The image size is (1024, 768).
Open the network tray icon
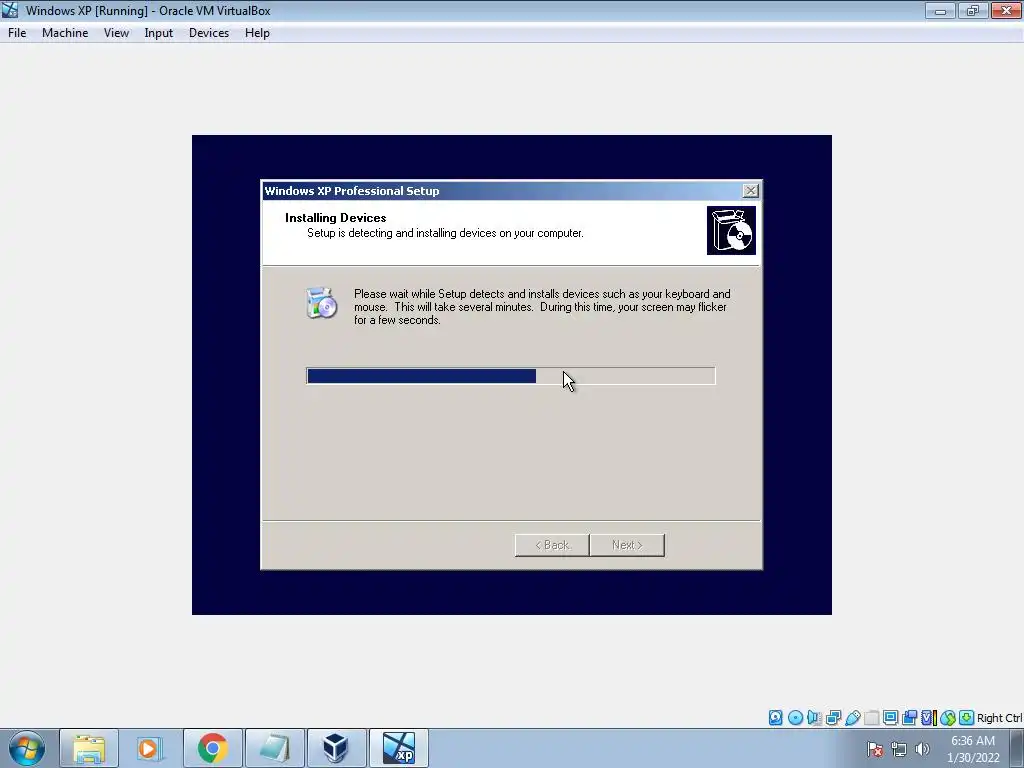[x=899, y=749]
